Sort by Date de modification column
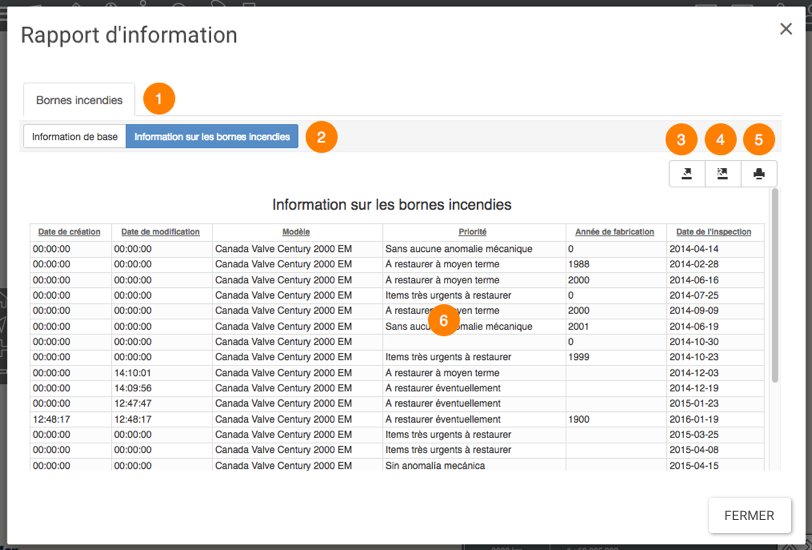 pyautogui.click(x=160, y=232)
